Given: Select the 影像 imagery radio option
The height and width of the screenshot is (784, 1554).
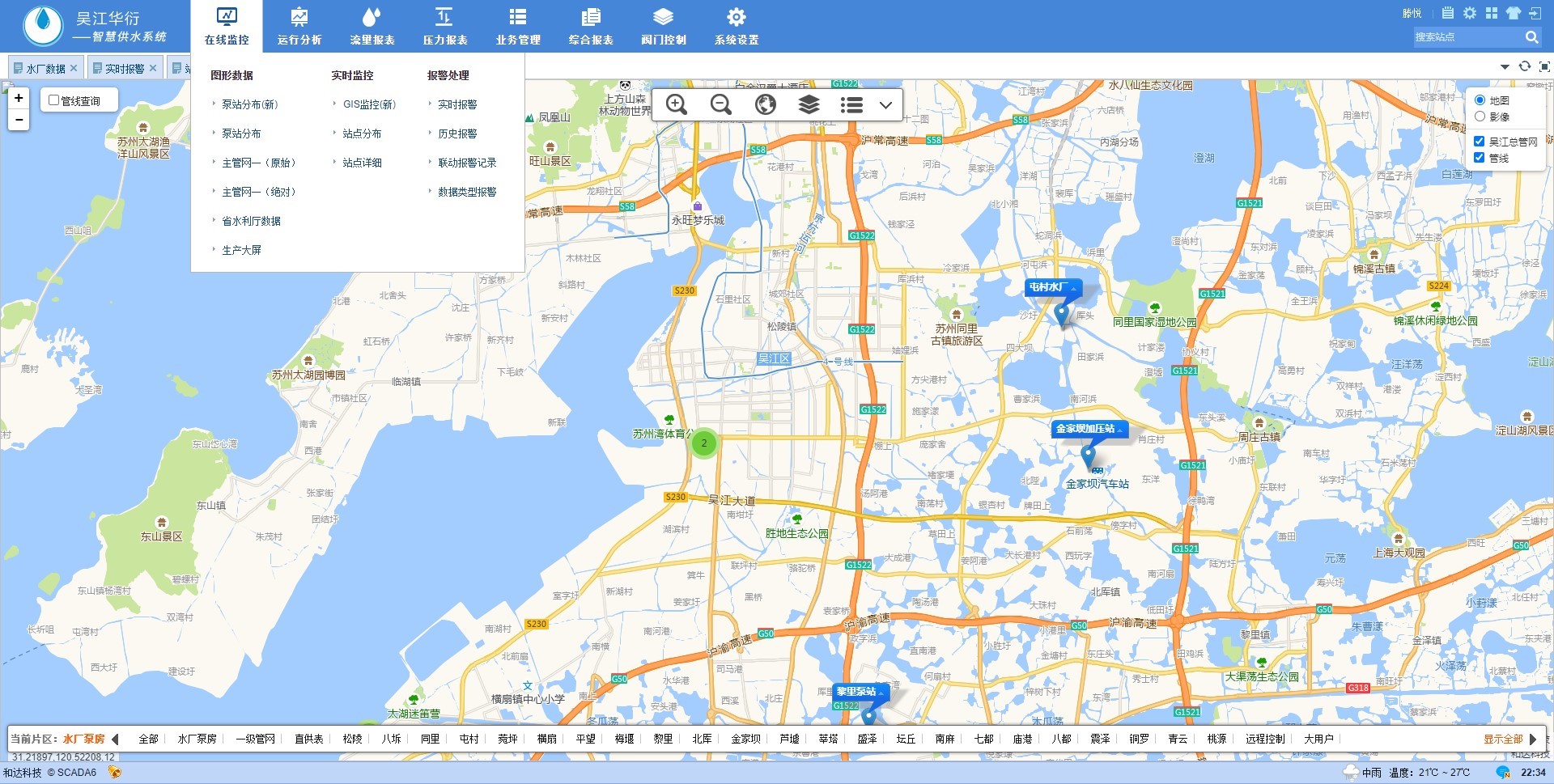Looking at the screenshot, I should pyautogui.click(x=1480, y=117).
